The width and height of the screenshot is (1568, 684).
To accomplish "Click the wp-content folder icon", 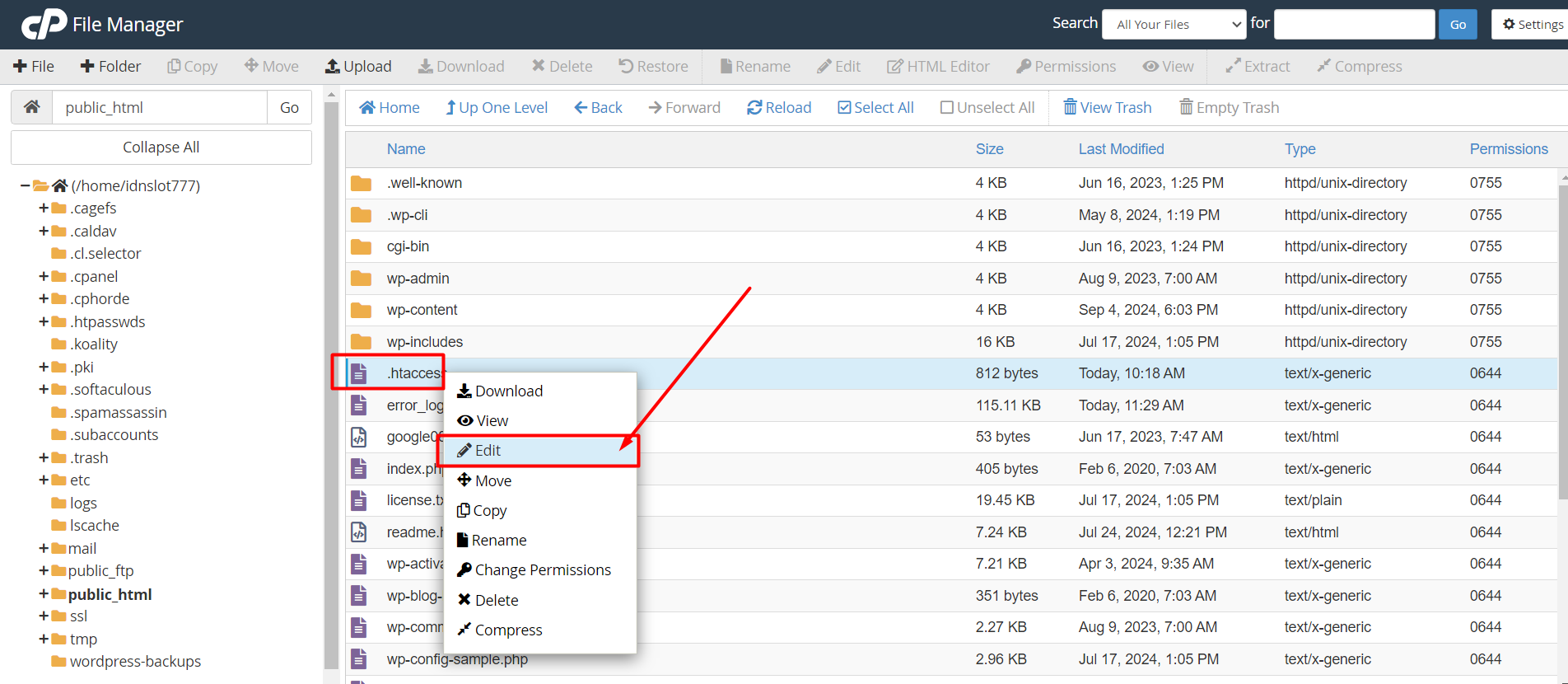I will (x=361, y=310).
